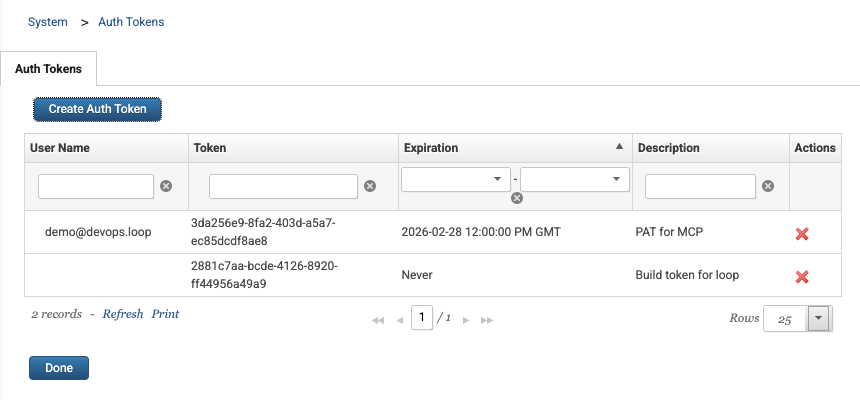
Task: Go to the first page arrow
Action: [x=378, y=320]
